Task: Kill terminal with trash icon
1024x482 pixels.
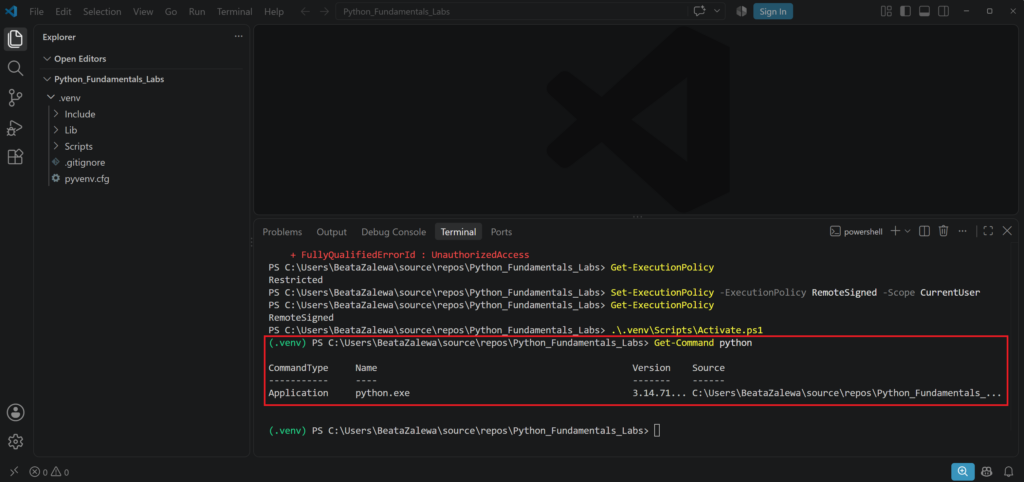Action: tap(944, 231)
